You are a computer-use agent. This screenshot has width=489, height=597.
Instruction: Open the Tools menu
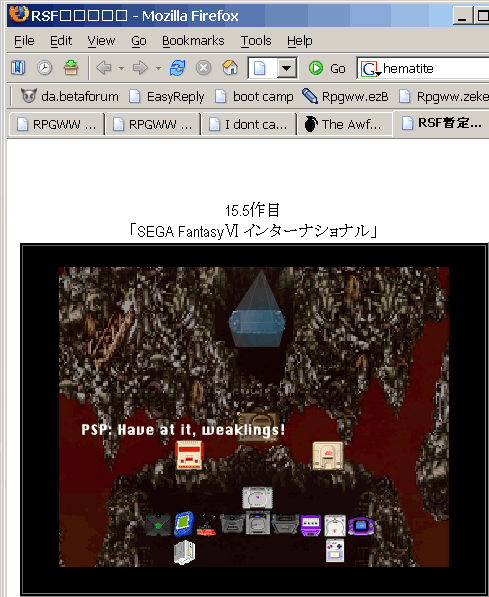(256, 41)
